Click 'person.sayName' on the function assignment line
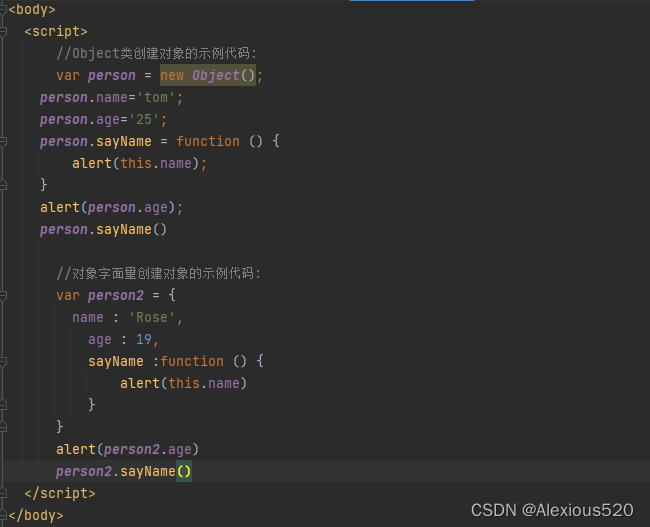 click(x=96, y=142)
